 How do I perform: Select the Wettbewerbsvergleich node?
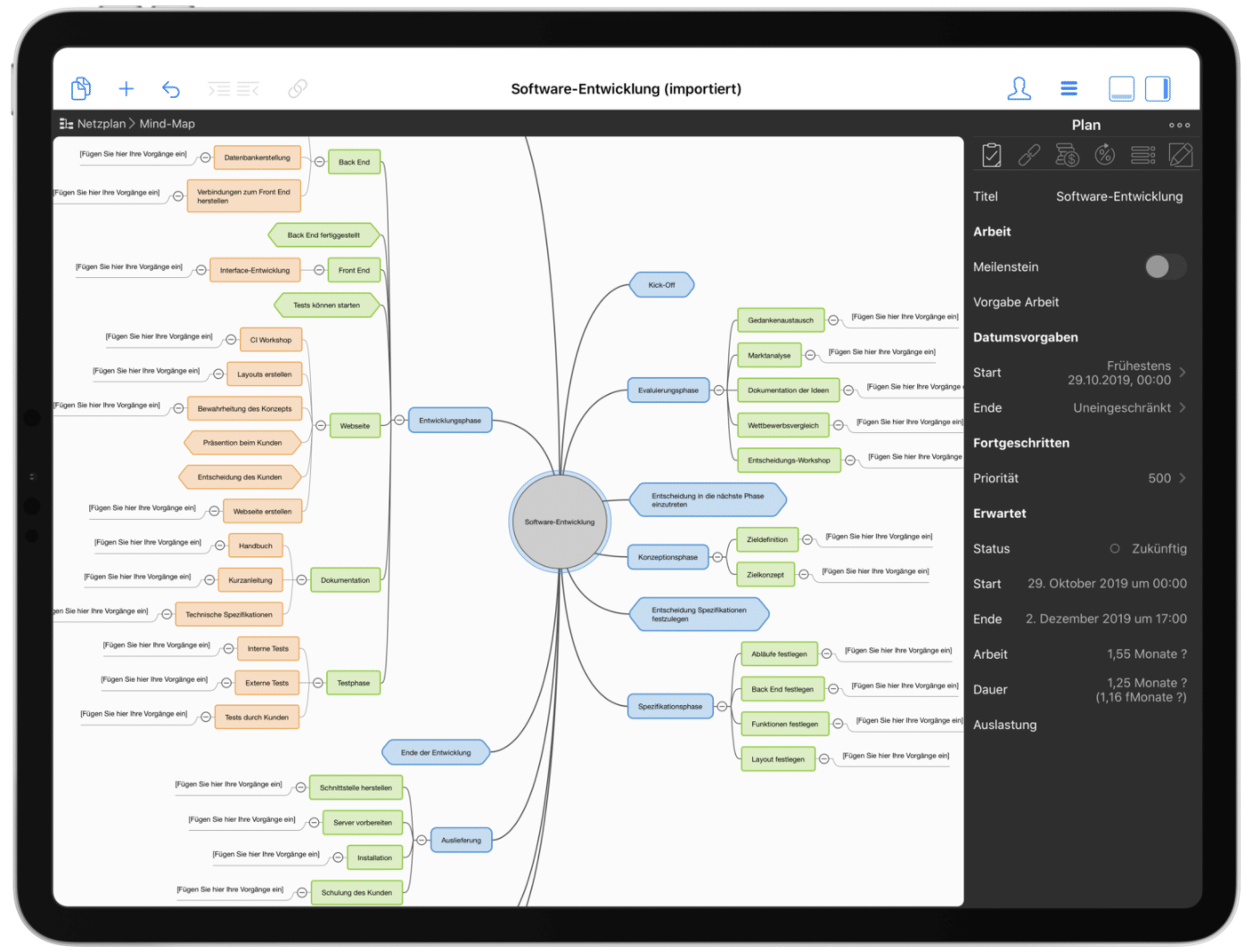pos(783,425)
